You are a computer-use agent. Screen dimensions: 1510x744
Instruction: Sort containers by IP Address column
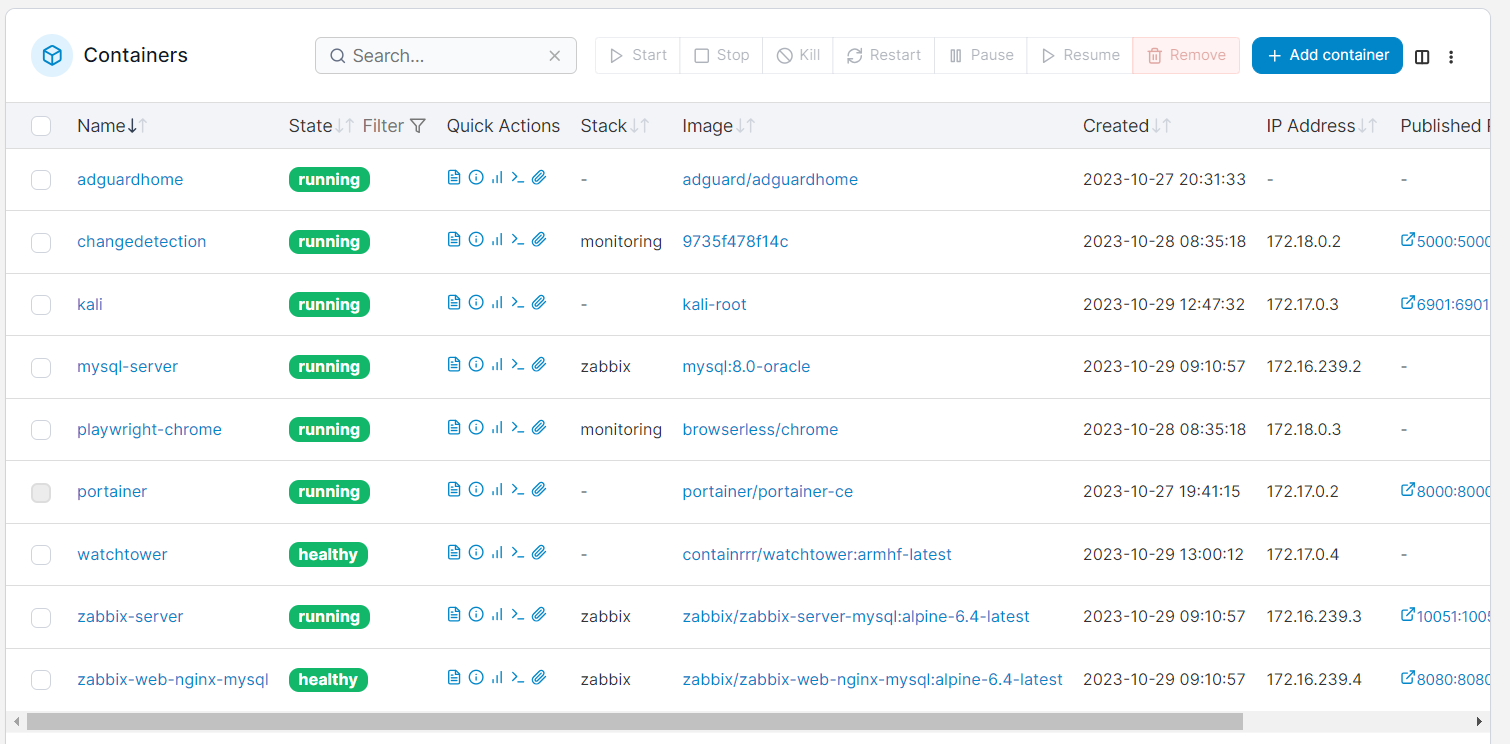click(1322, 126)
